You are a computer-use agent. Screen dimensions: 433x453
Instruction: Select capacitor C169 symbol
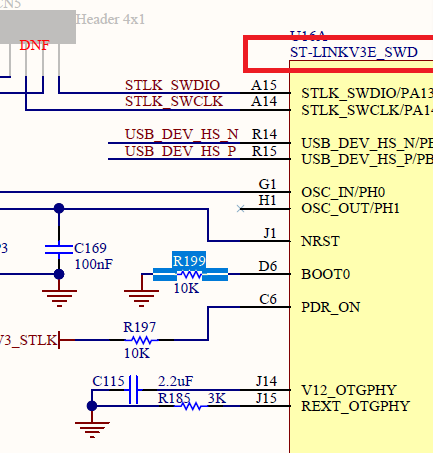coord(59,249)
